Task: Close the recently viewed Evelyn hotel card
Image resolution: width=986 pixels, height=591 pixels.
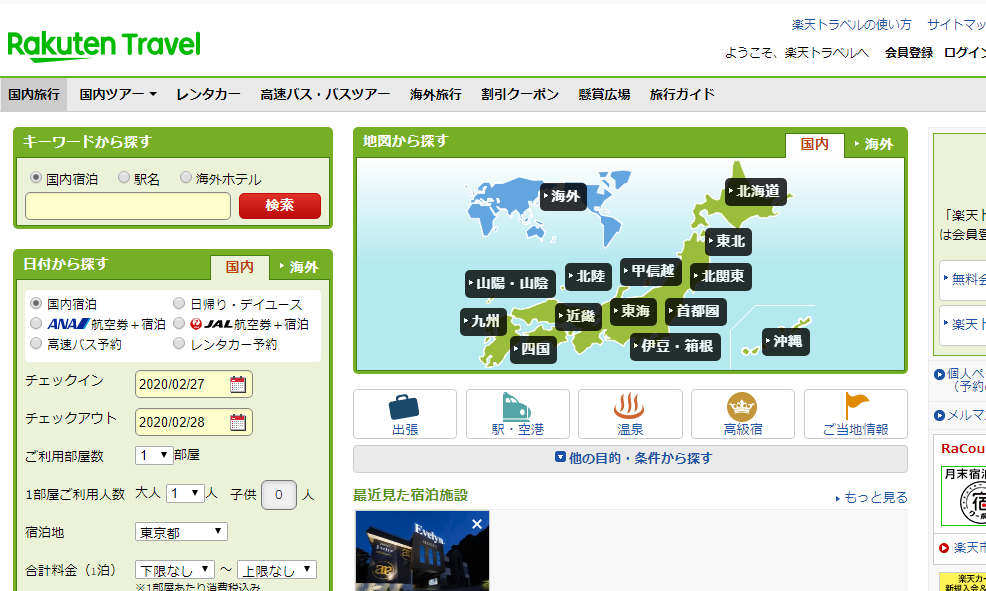Action: click(x=477, y=524)
